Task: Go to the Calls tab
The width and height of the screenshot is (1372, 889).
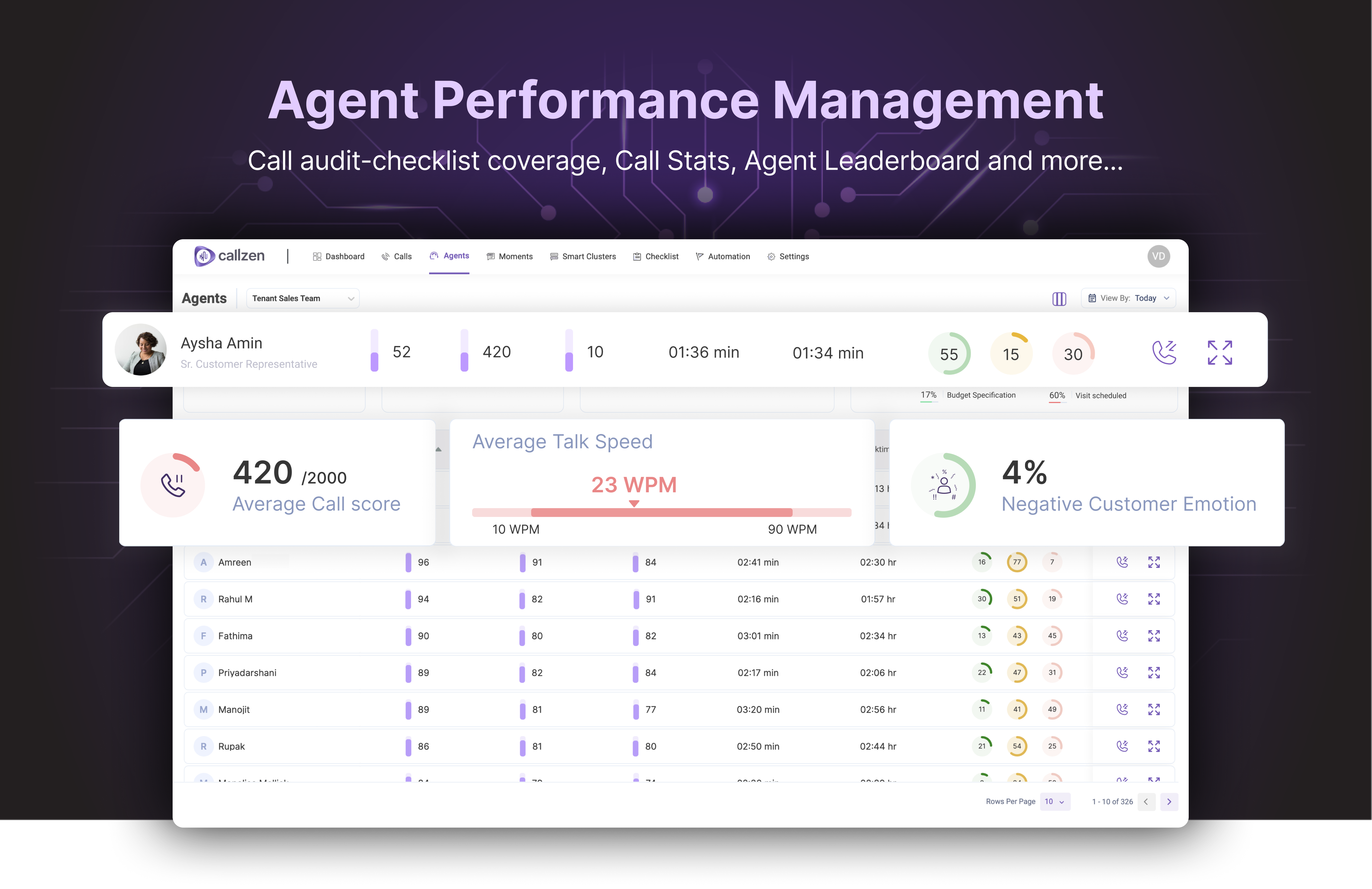Action: pyautogui.click(x=397, y=256)
